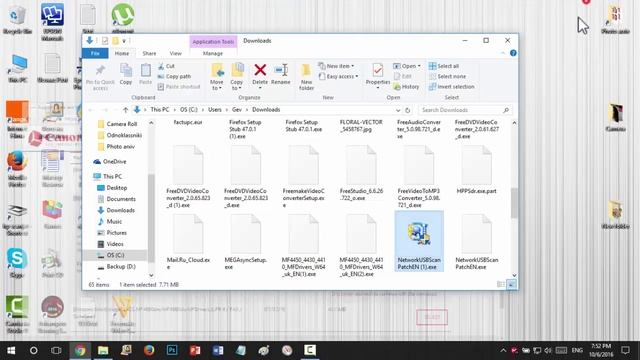Click the History button in the Open group
The image size is (640, 360).
pyautogui.click(x=407, y=87)
